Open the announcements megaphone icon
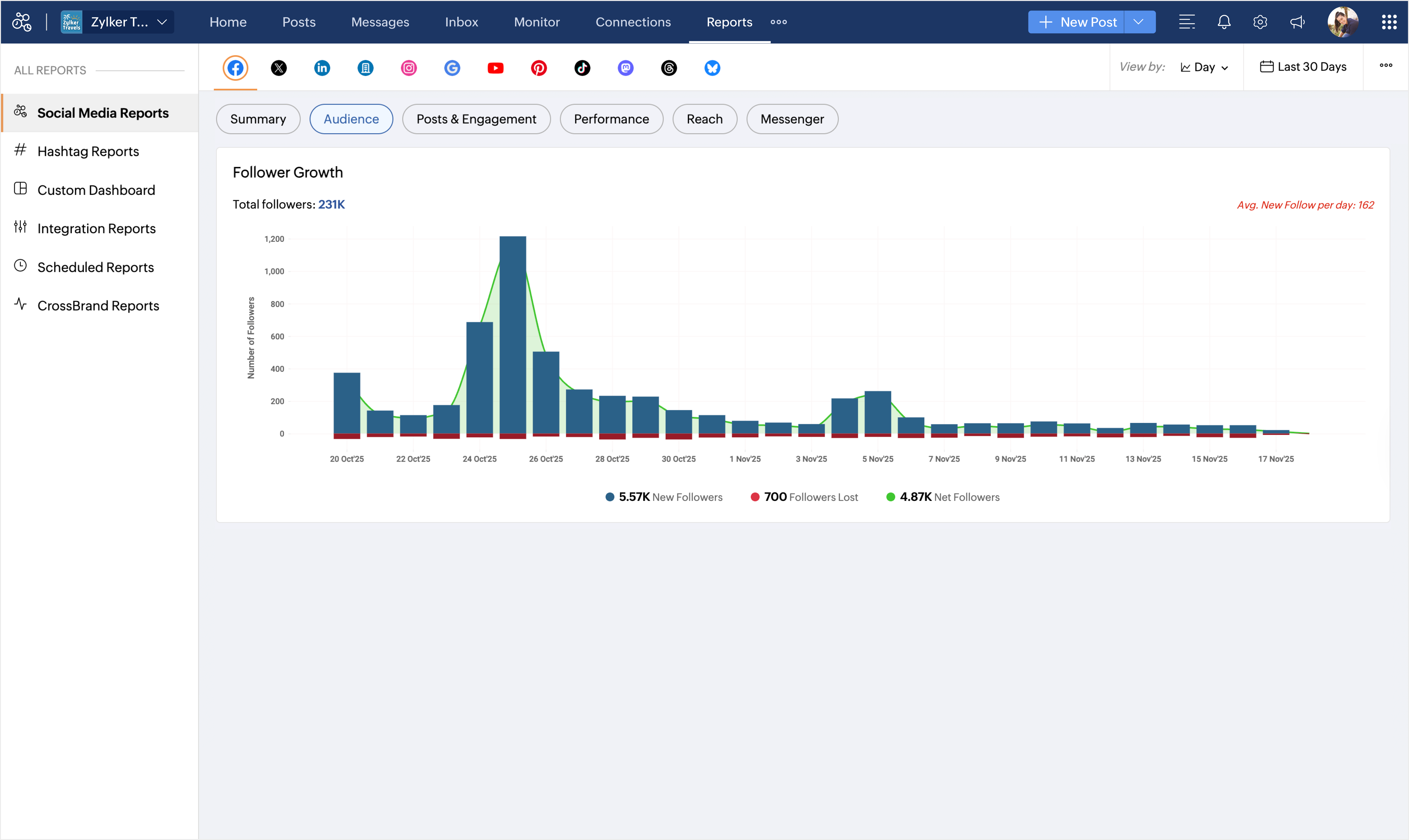Viewport: 1409px width, 840px height. pyautogui.click(x=1297, y=22)
